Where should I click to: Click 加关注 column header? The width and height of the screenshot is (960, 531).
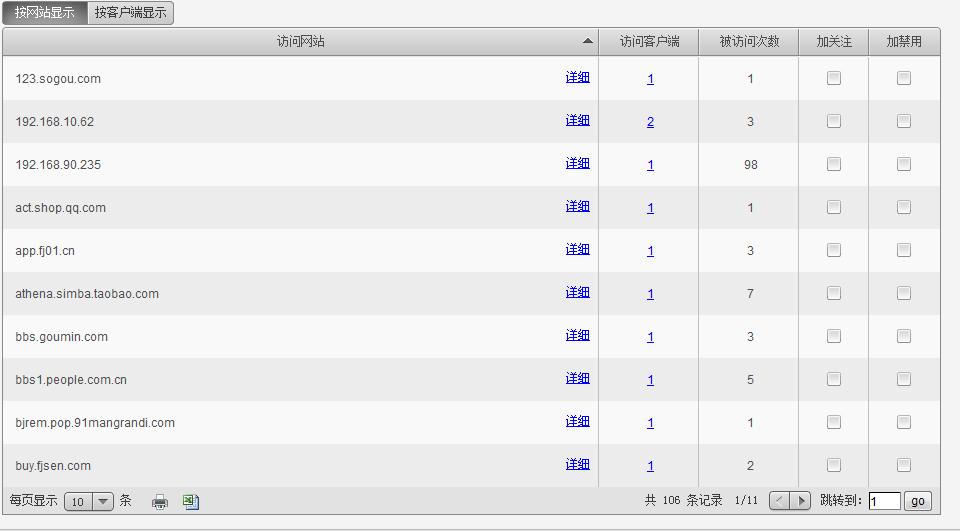(834, 42)
